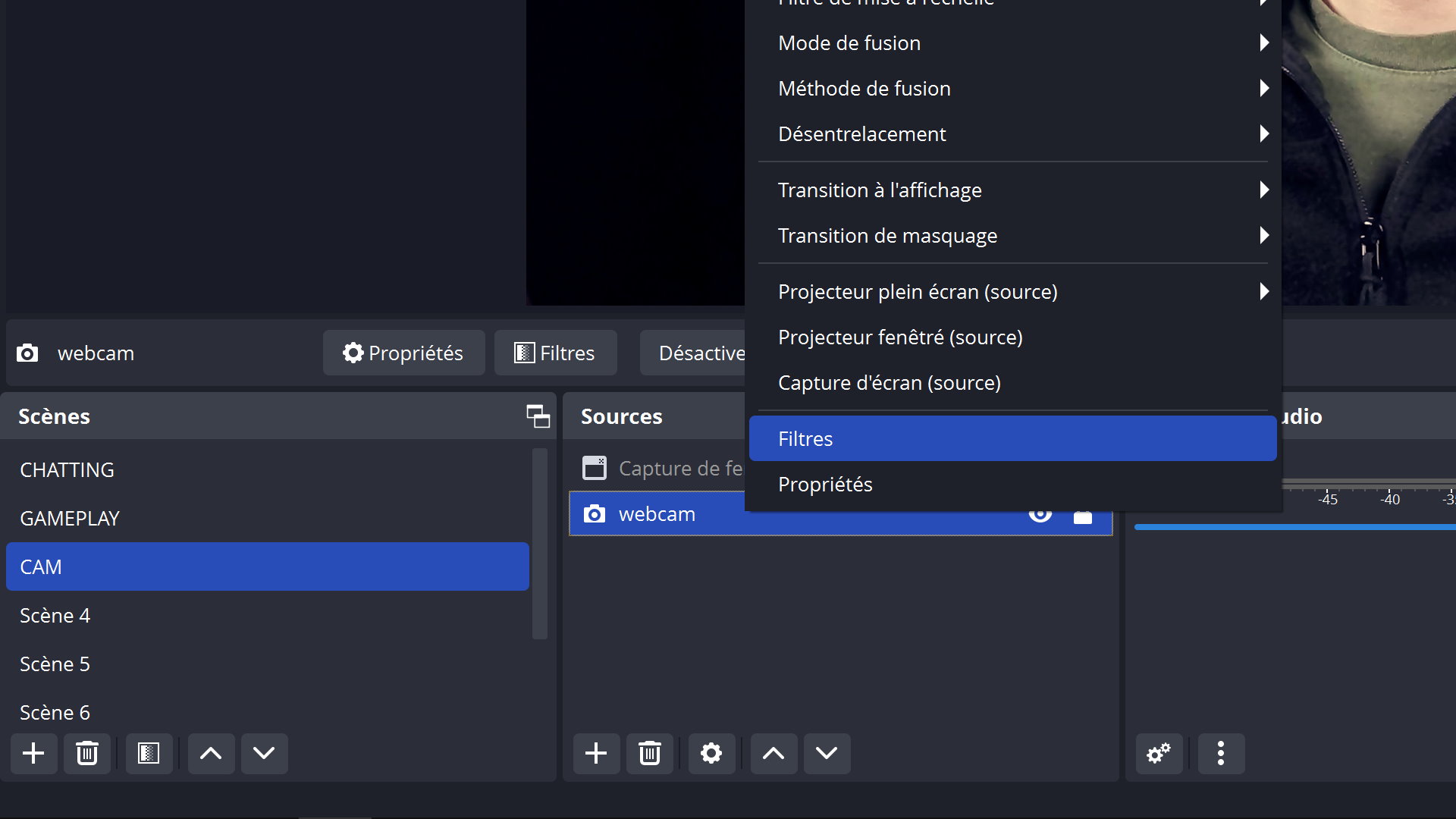Image resolution: width=1456 pixels, height=819 pixels.
Task: Open audio mixer three-dot menu
Action: (x=1221, y=753)
